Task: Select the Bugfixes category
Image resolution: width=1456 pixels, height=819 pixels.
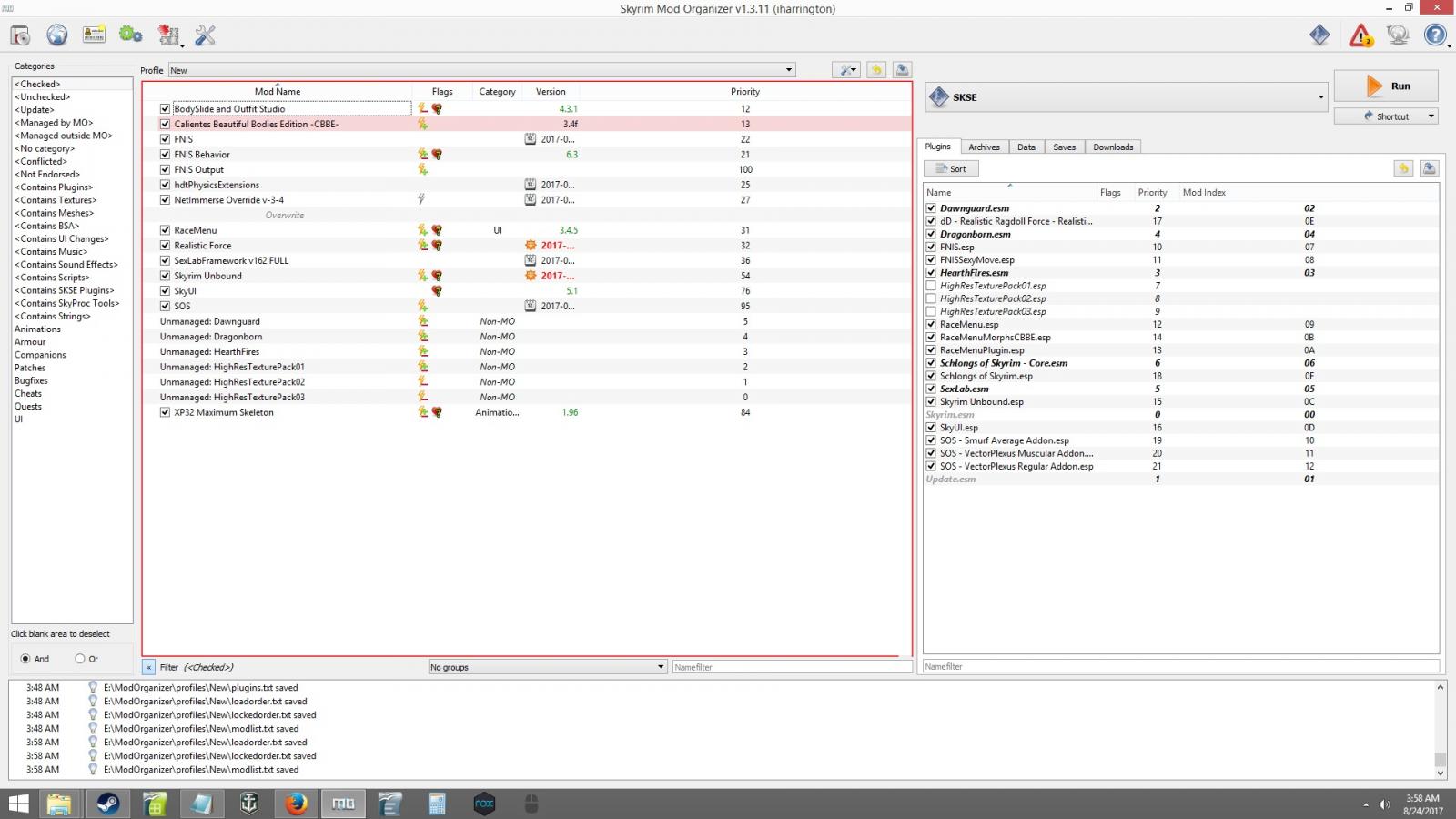Action: [31, 381]
